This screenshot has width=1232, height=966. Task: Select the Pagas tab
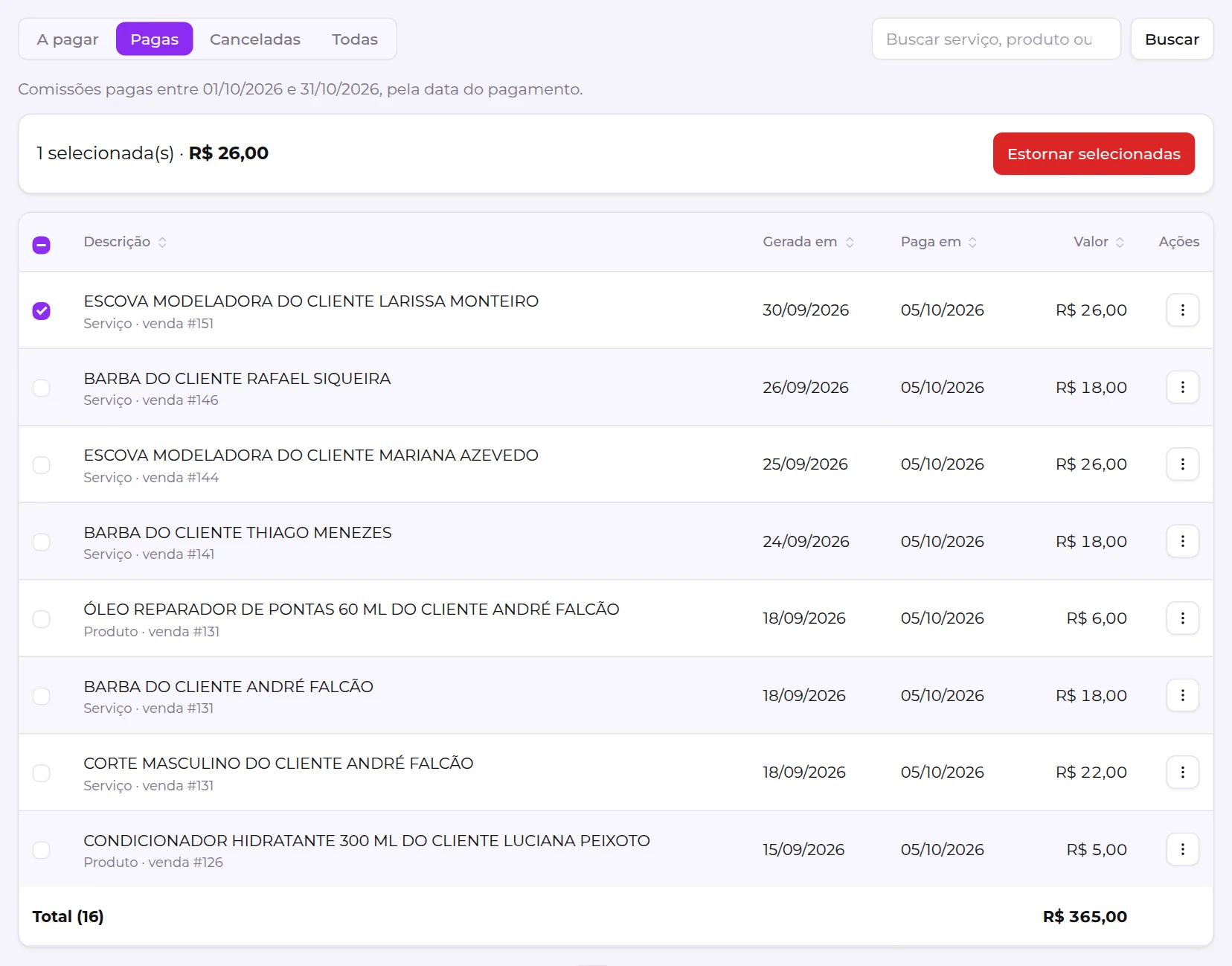click(155, 39)
